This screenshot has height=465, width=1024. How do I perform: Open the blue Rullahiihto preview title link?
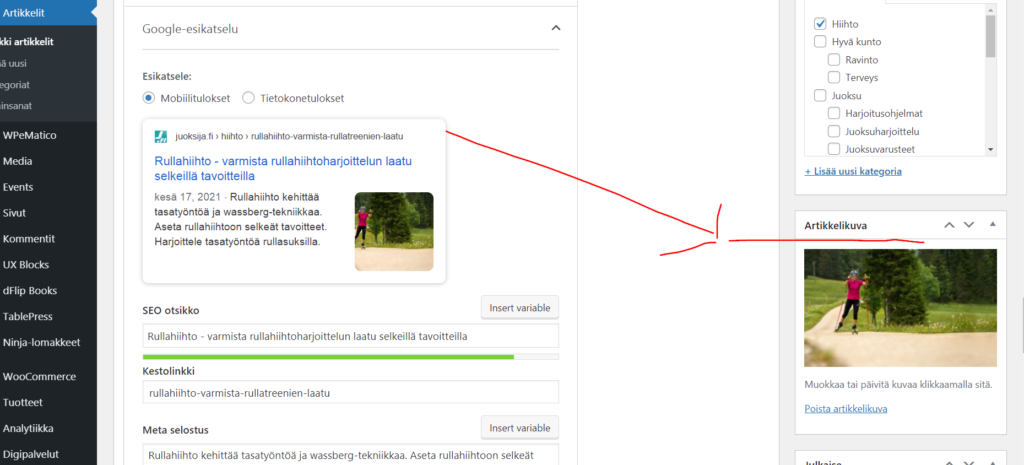283,168
